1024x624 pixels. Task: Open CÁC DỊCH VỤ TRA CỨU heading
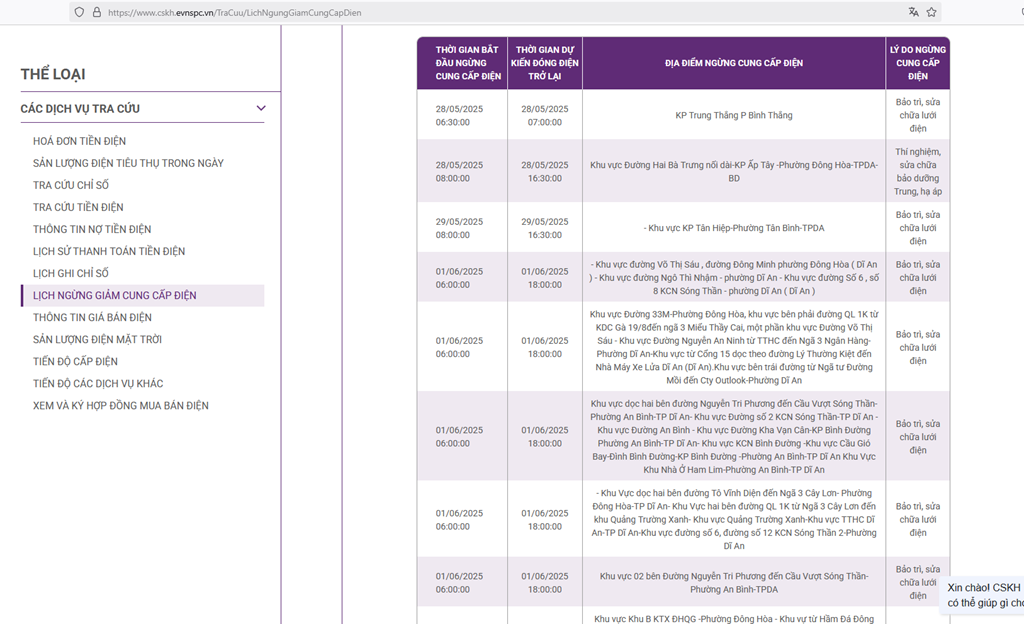[80, 108]
